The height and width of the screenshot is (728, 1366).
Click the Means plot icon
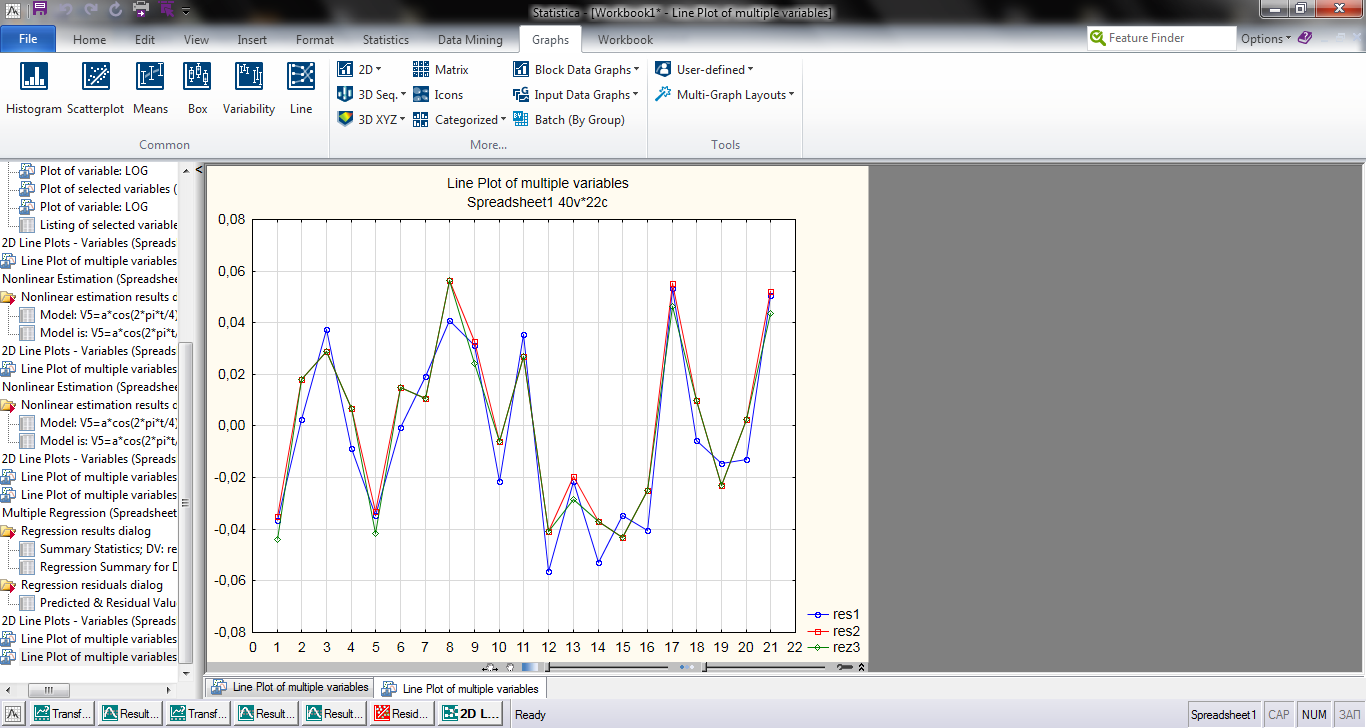pyautogui.click(x=150, y=88)
